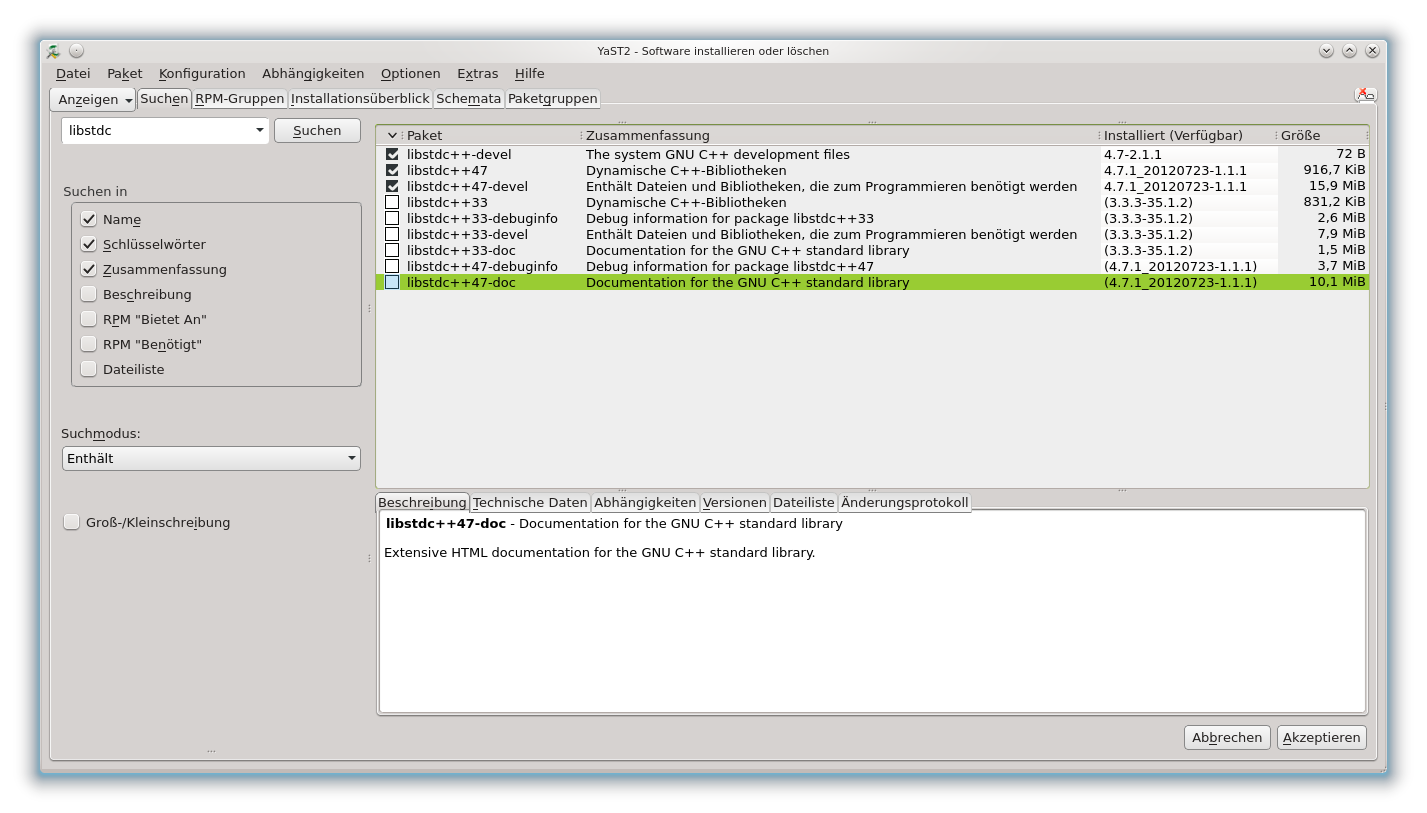Uncheck the Name search option
Screen dimensions: 1427x813
[89, 219]
